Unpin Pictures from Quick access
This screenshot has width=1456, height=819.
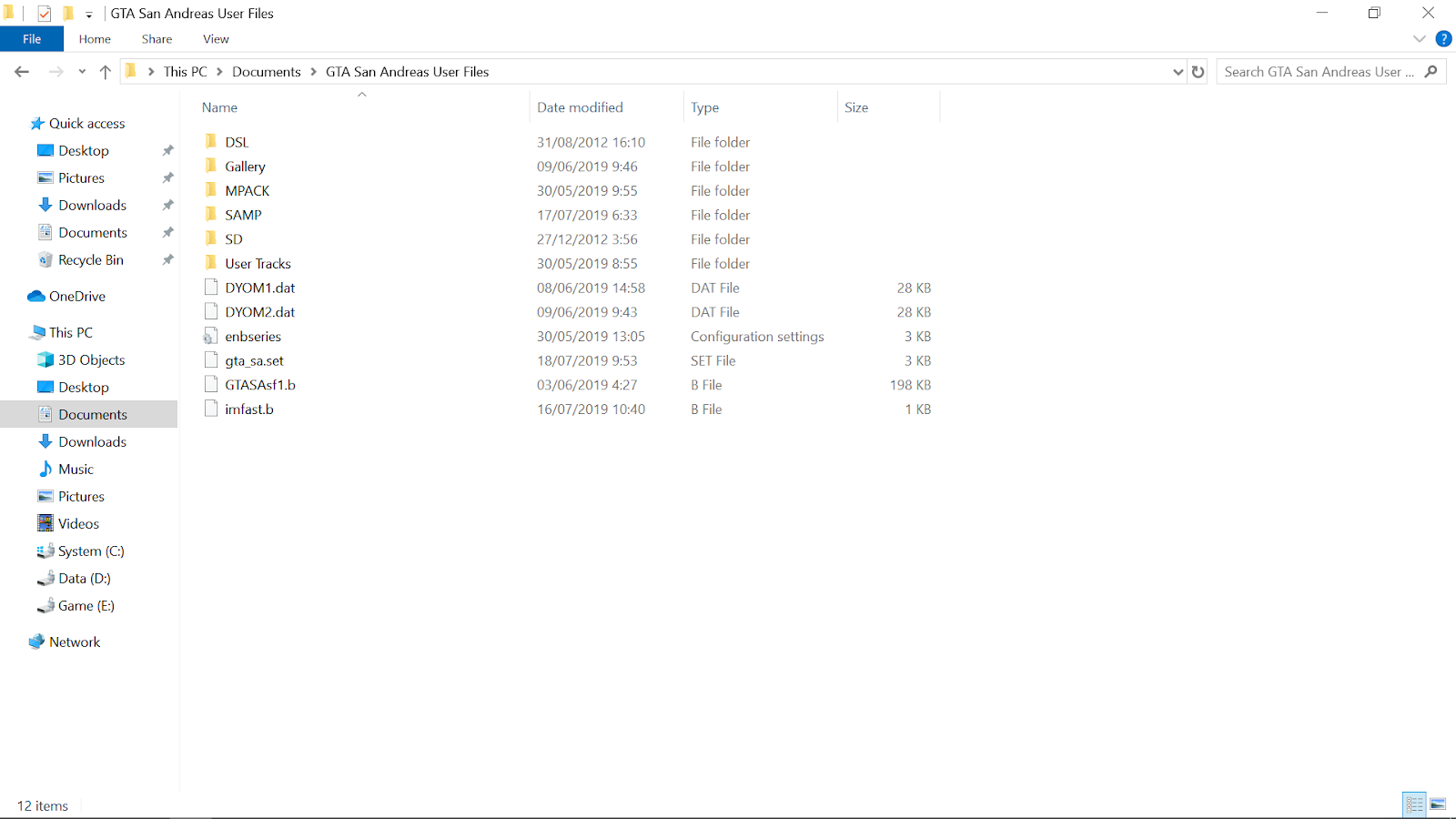[167, 177]
